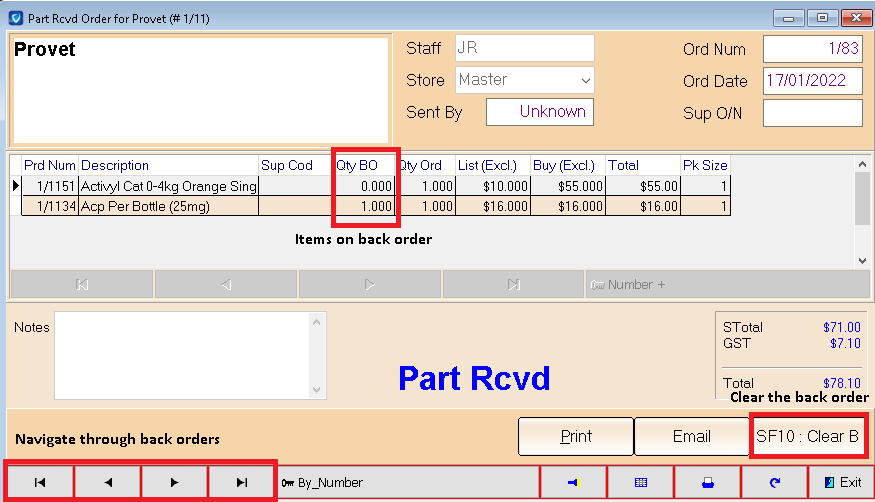The width and height of the screenshot is (875, 502).
Task: Click disabled grid first-record button
Action: point(81,284)
